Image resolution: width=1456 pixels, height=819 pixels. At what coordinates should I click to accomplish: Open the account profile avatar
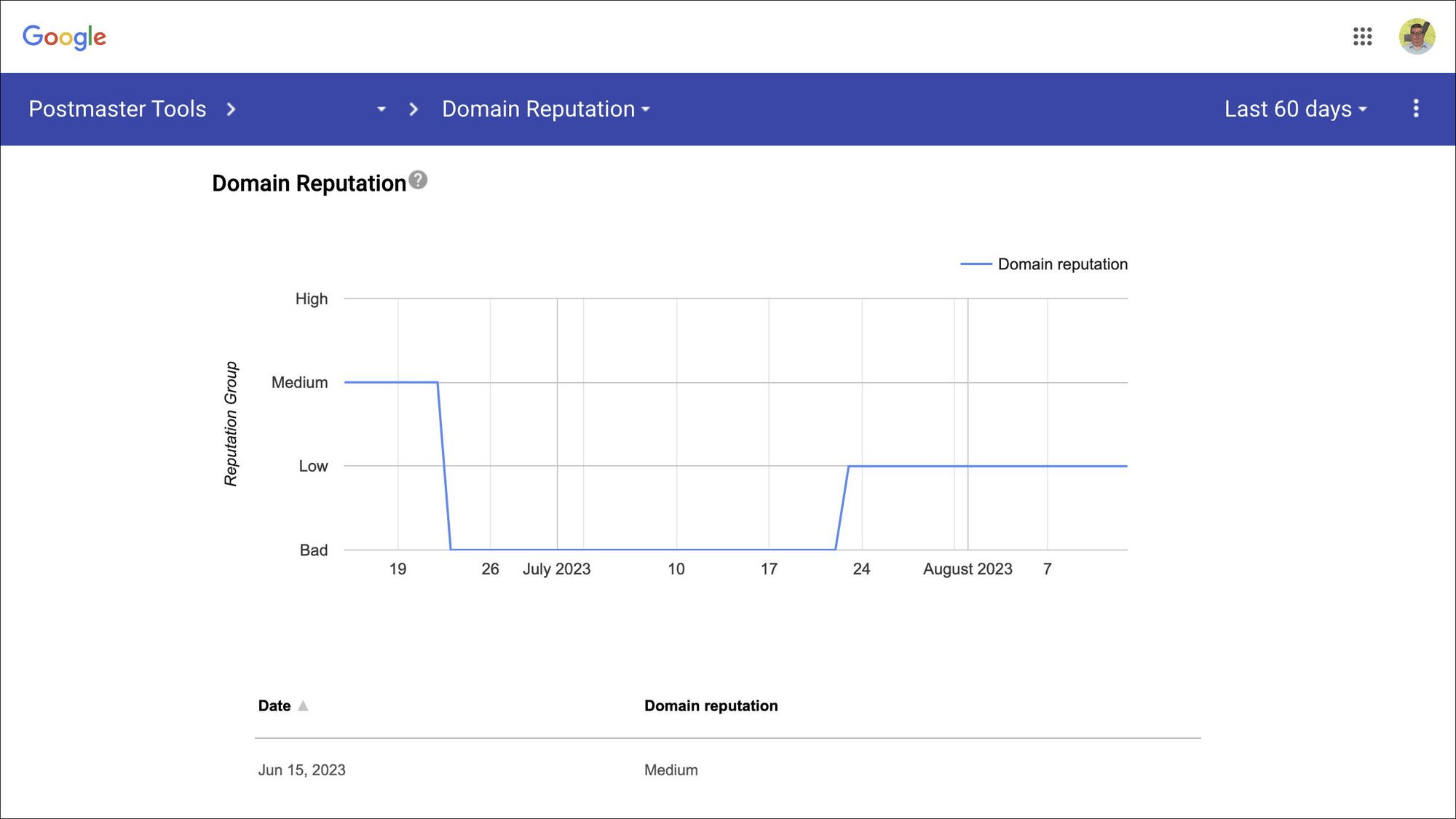point(1417,36)
